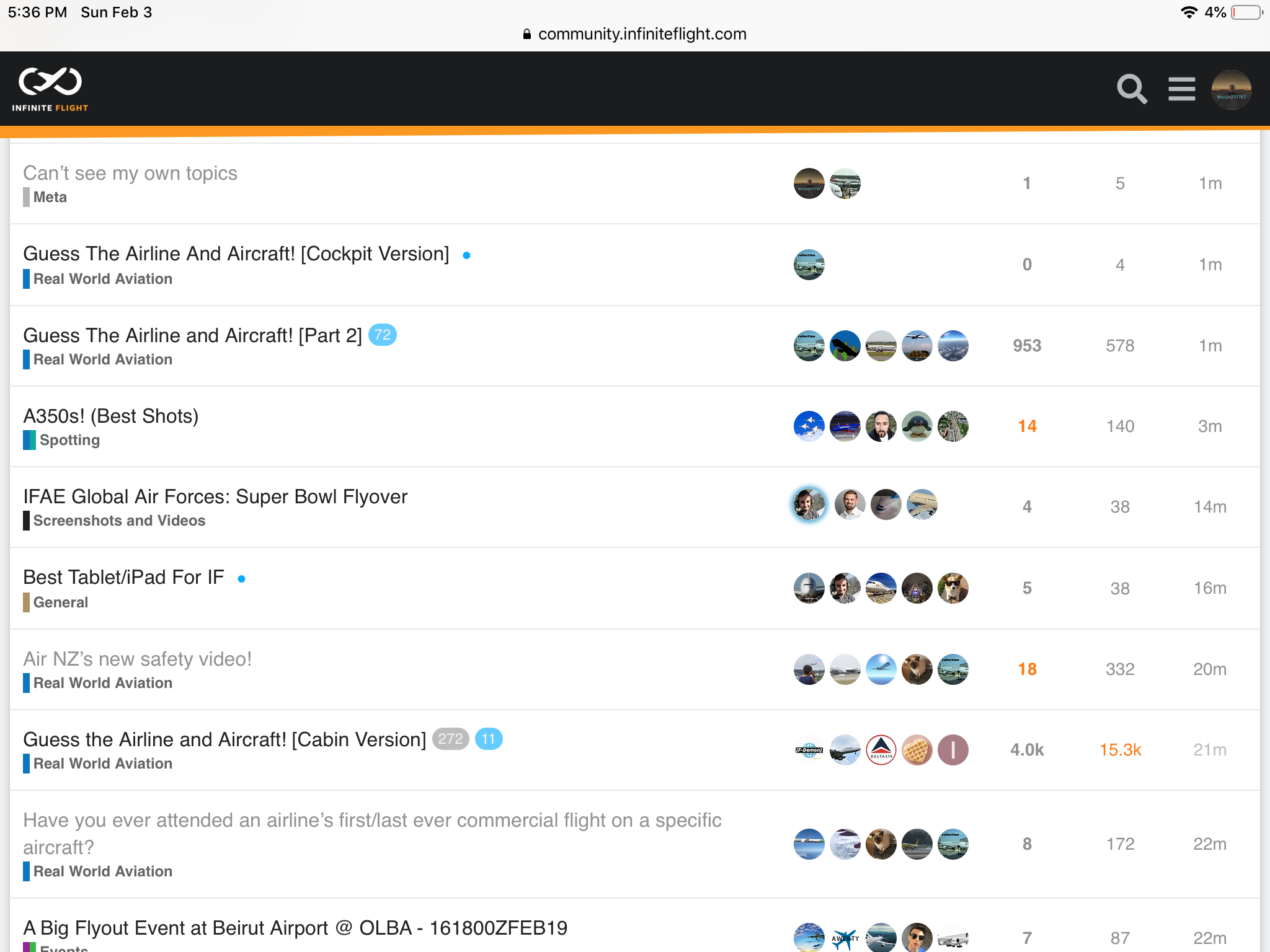Screen dimensions: 1270x952
Task: Open Best Tablet/iPad For IF topic
Action: 123,577
